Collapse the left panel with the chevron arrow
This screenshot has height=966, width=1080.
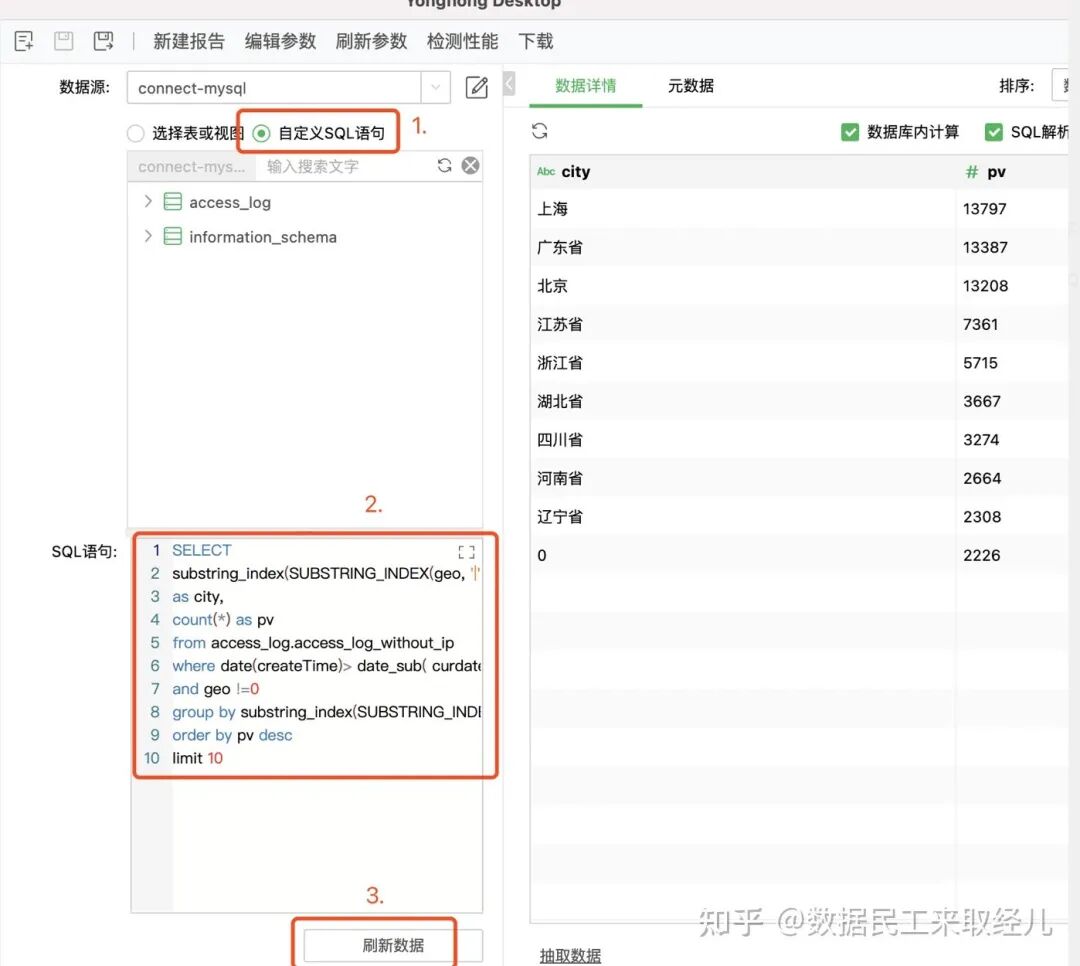coord(510,83)
